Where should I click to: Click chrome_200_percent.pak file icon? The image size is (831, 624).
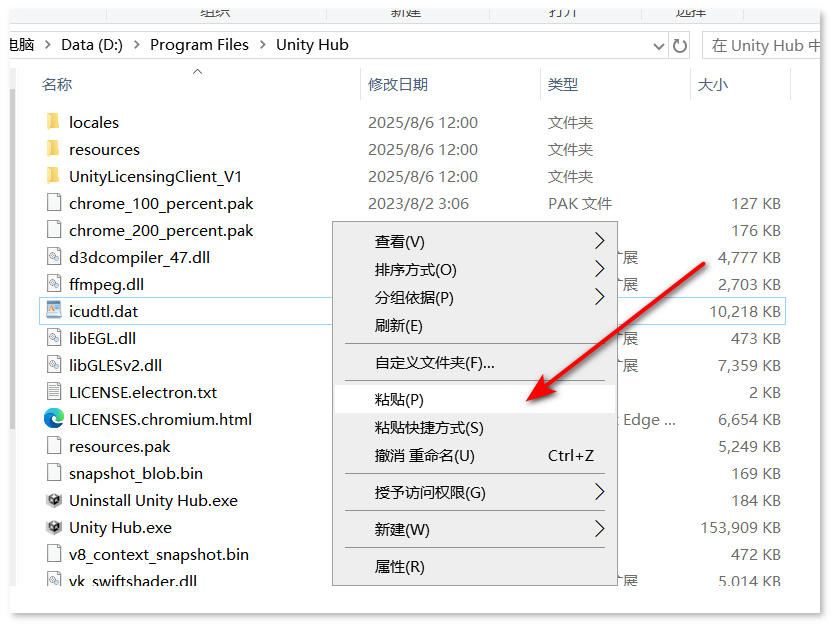pos(54,230)
